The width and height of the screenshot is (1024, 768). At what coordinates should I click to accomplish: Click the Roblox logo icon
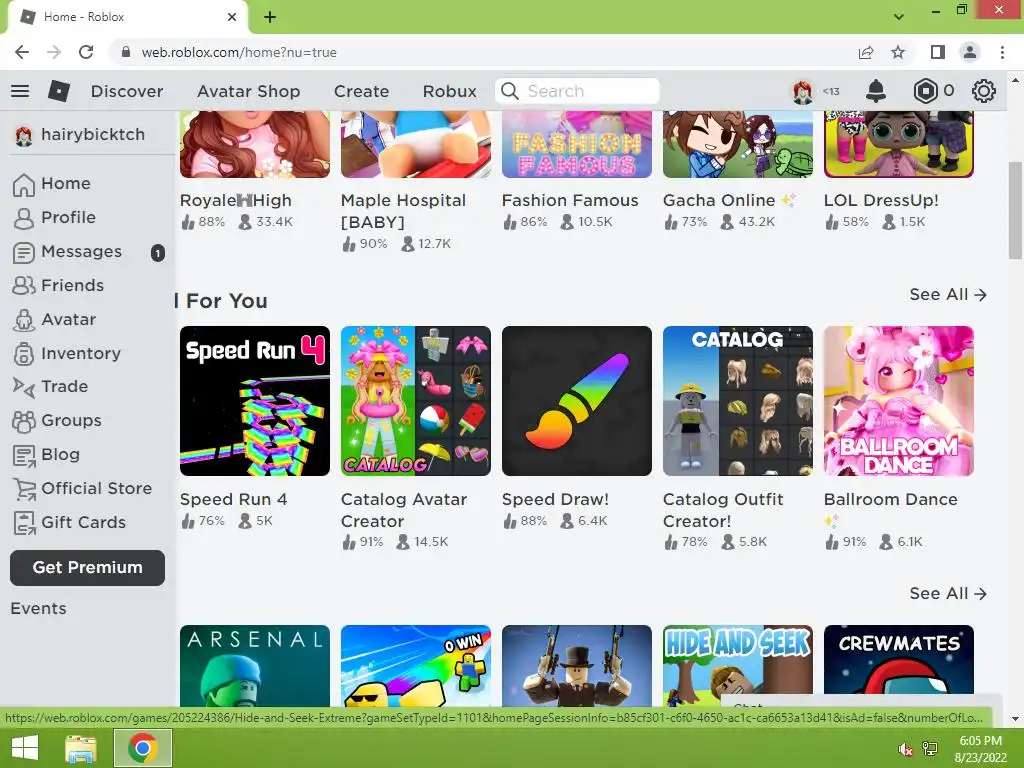coord(59,91)
